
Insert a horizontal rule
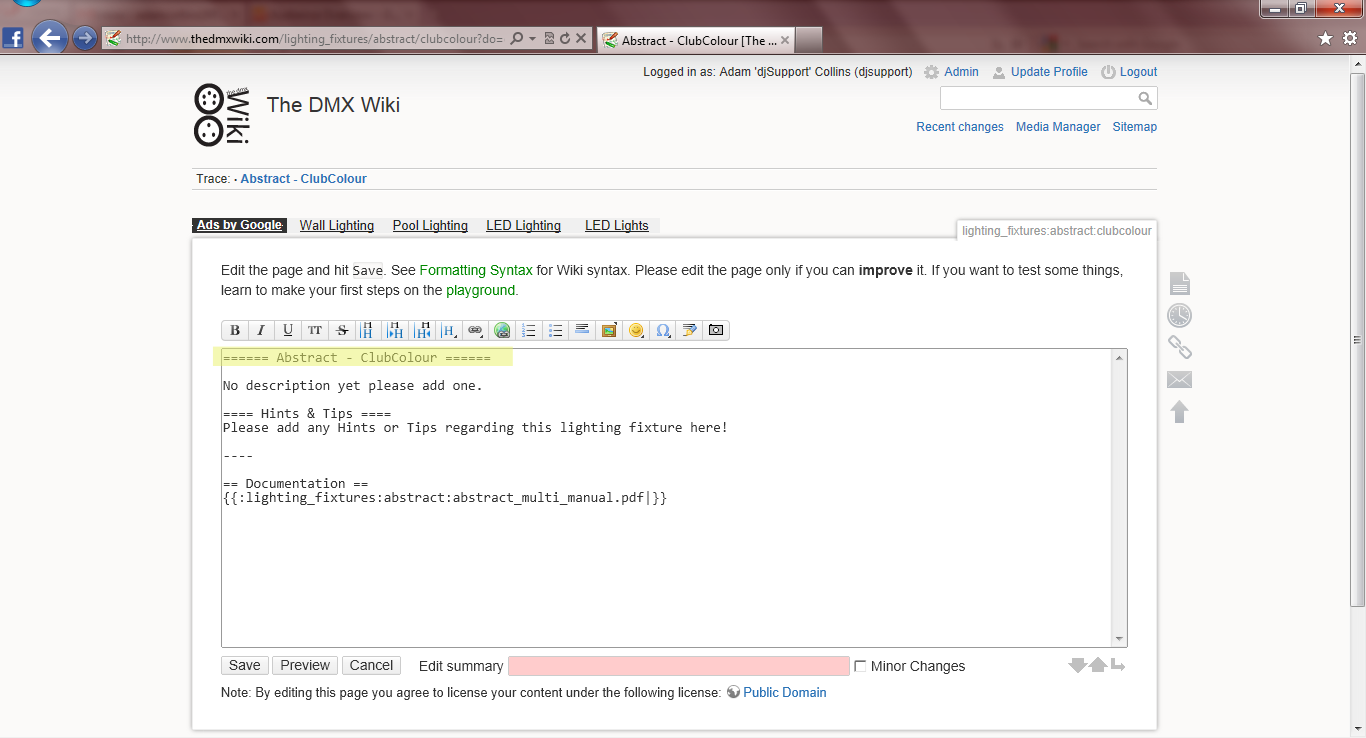pyautogui.click(x=582, y=330)
